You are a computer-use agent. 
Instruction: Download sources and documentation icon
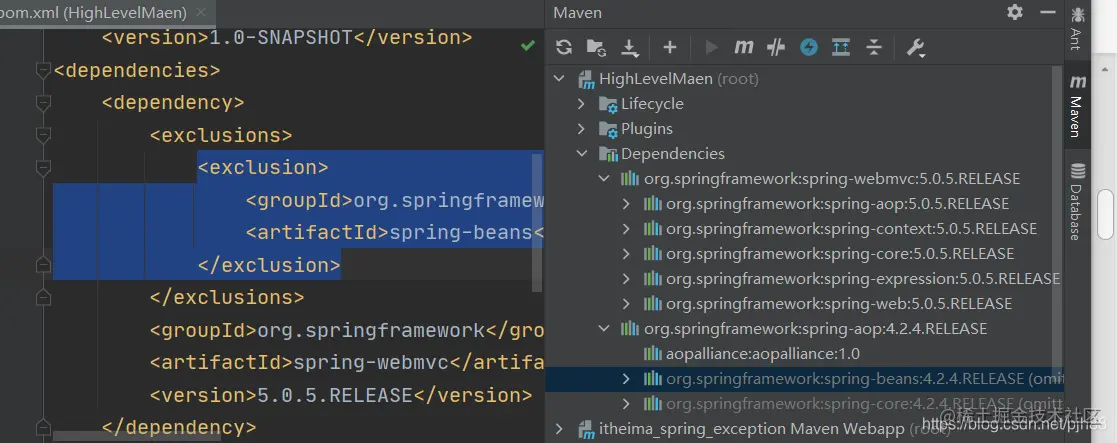pyautogui.click(x=630, y=48)
